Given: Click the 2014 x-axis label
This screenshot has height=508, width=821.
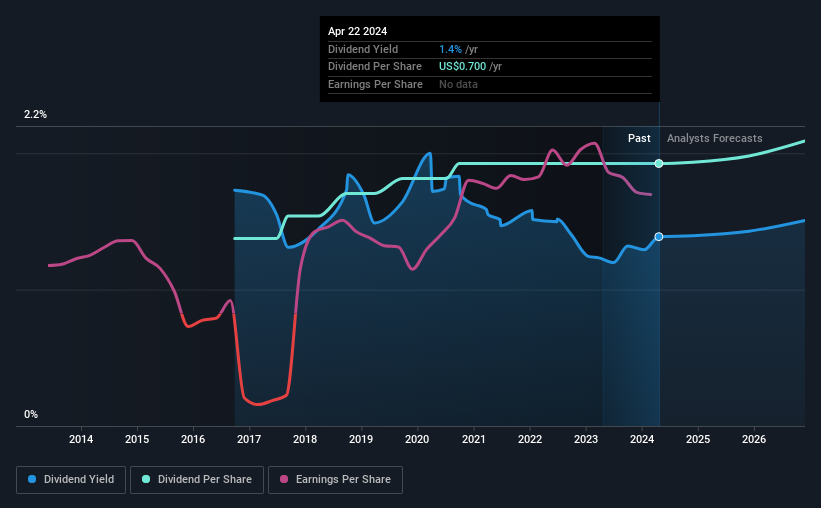Looking at the screenshot, I should pos(81,439).
